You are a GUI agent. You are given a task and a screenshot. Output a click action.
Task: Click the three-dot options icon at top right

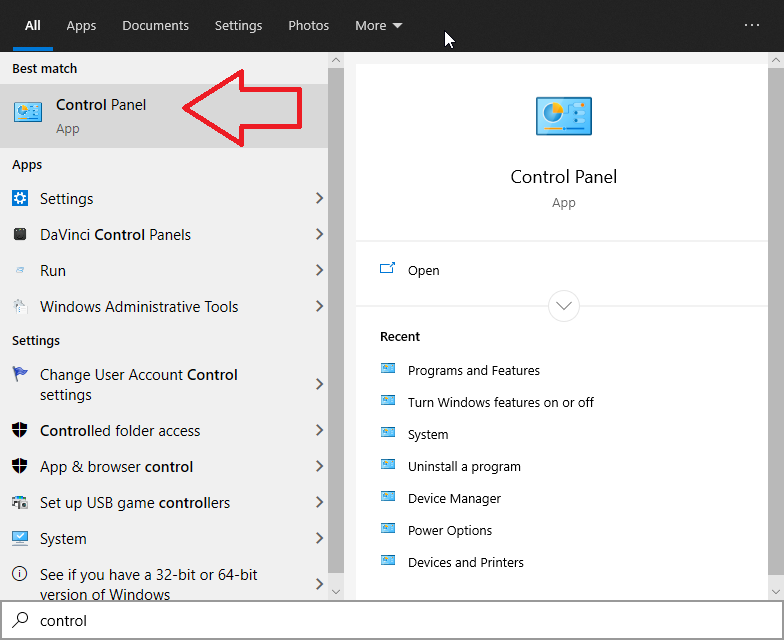pyautogui.click(x=752, y=25)
